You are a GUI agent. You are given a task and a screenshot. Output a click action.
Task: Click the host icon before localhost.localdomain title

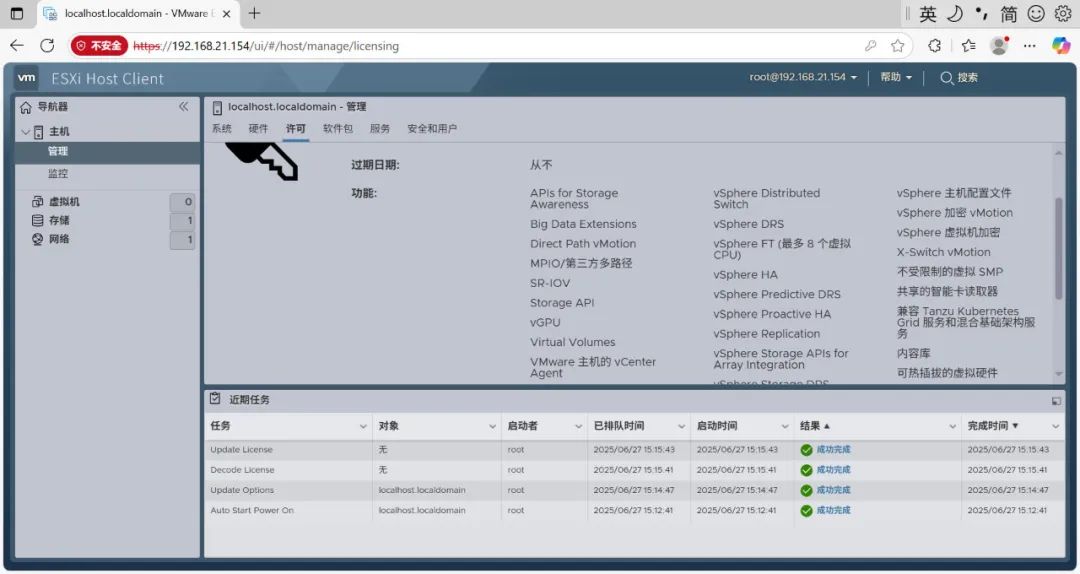pos(217,107)
